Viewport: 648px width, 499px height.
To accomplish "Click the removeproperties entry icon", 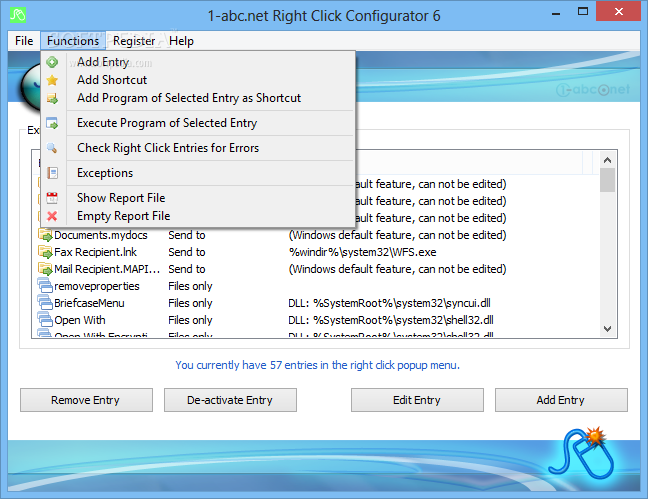I will [x=45, y=286].
